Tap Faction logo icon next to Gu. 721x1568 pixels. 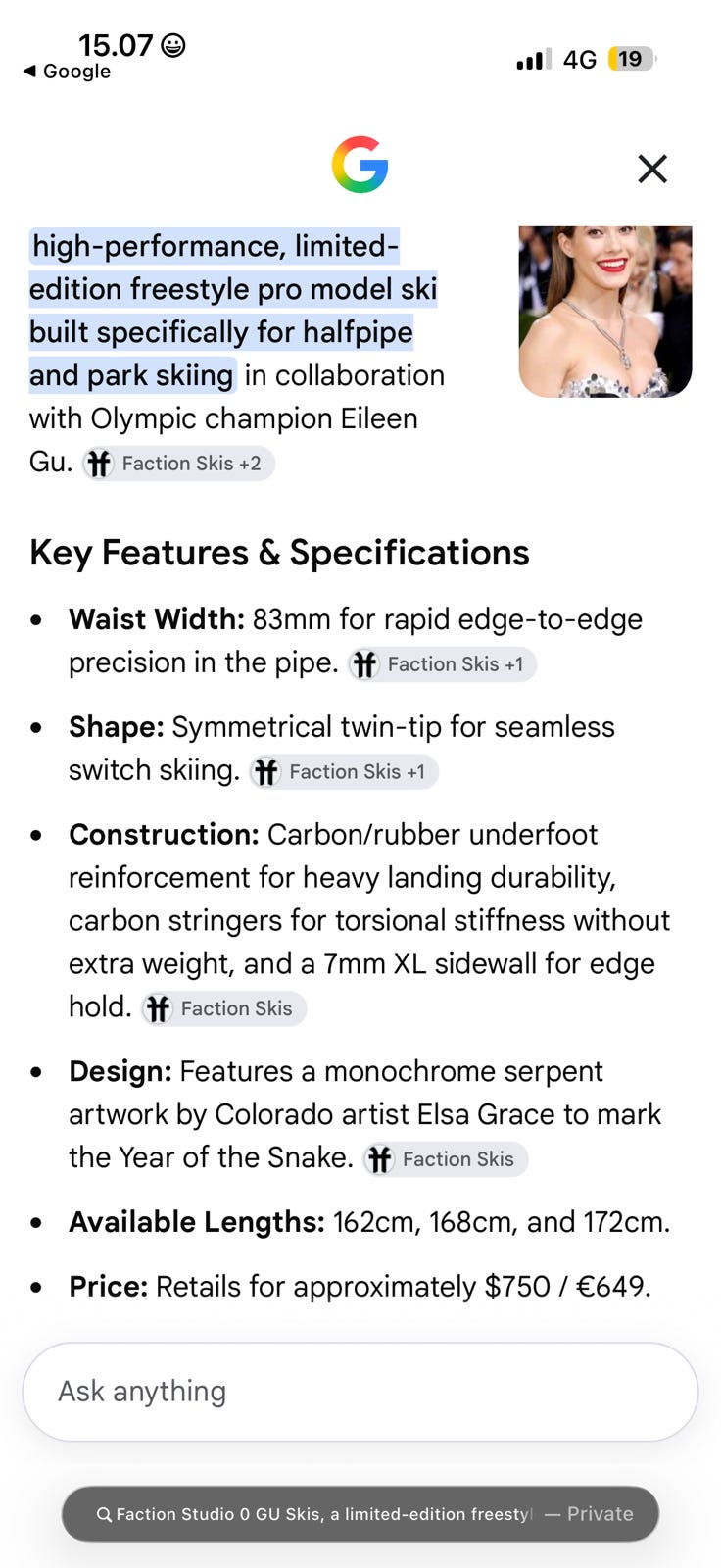pos(98,464)
